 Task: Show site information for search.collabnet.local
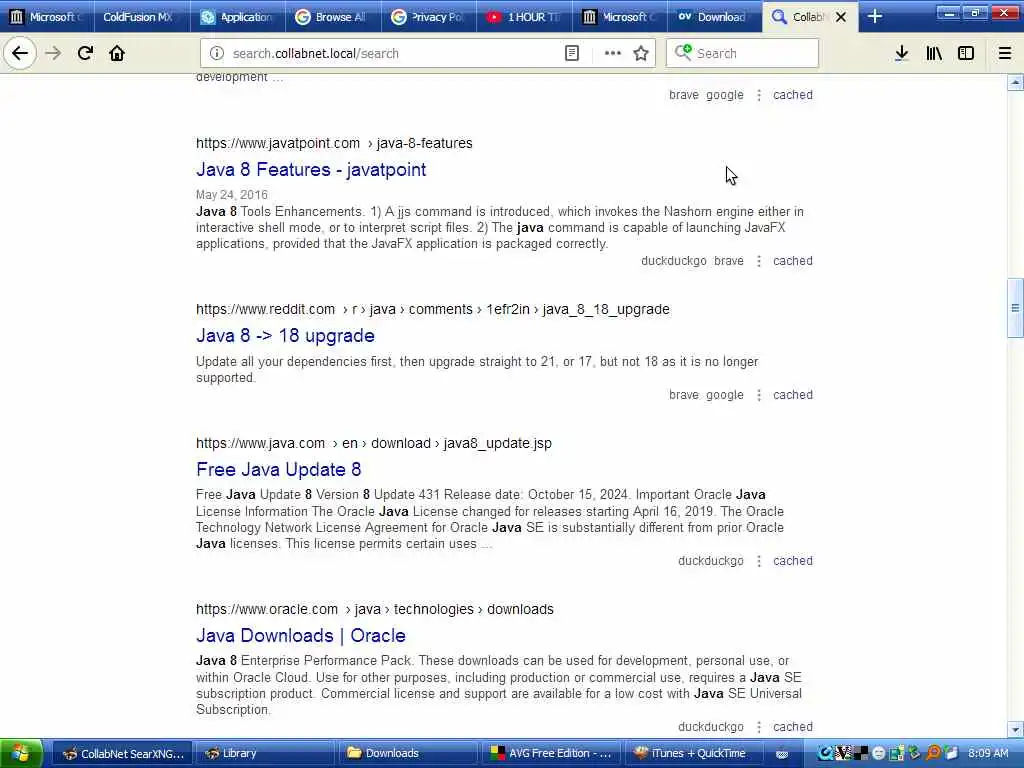coord(217,54)
